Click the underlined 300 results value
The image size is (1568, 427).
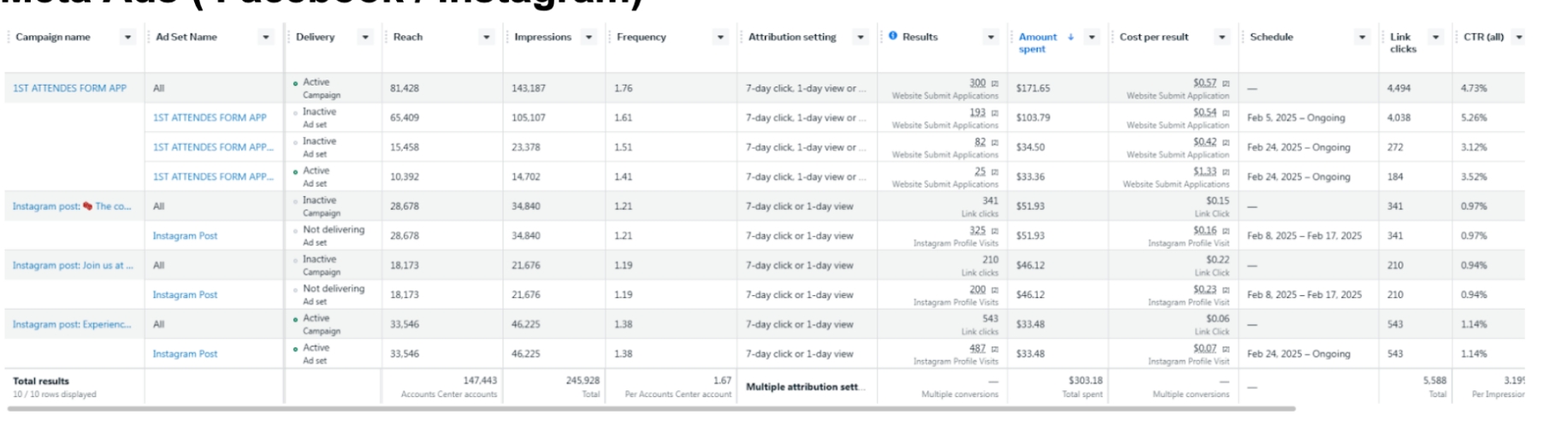coord(978,83)
